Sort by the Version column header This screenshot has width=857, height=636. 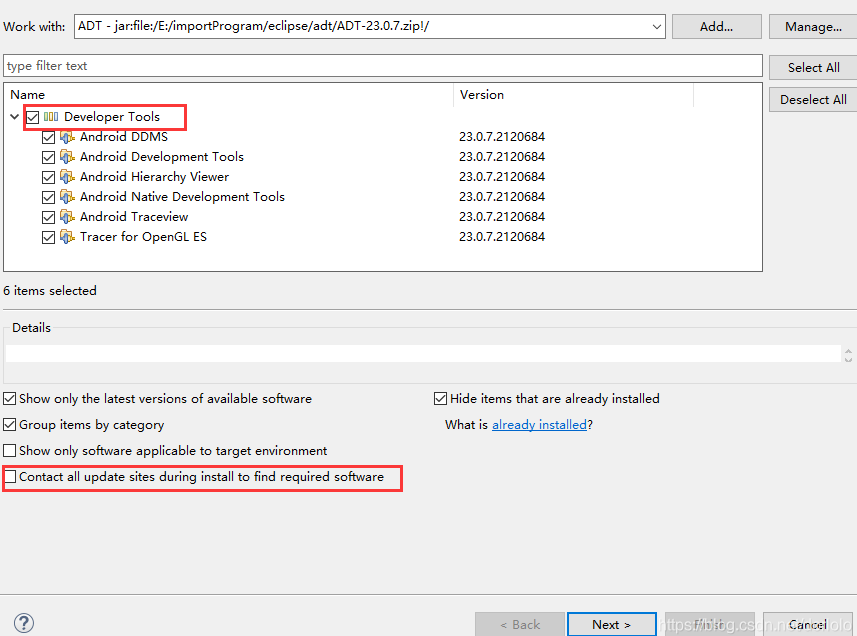(573, 95)
